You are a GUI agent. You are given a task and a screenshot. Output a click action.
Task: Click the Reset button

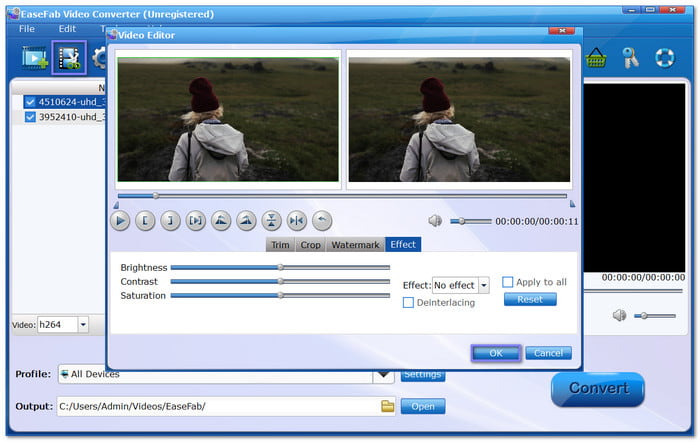pyautogui.click(x=530, y=299)
